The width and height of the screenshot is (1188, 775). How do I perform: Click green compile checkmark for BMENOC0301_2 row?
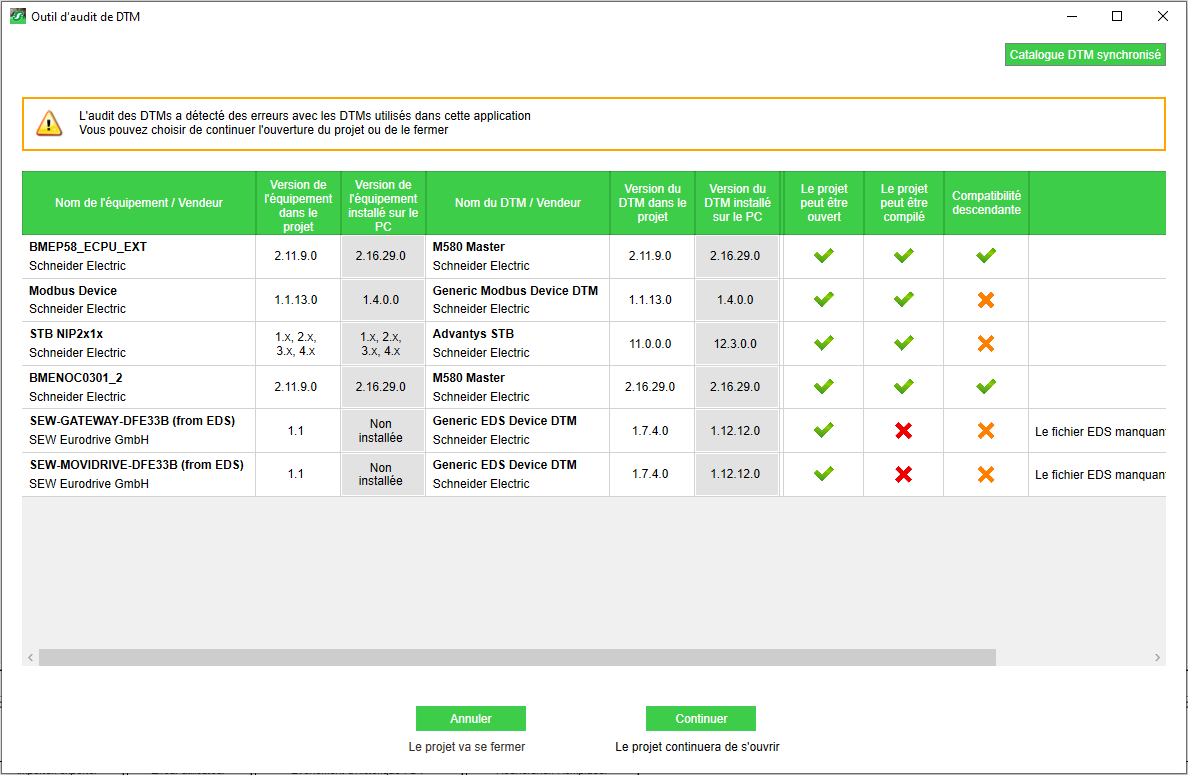[x=903, y=387]
